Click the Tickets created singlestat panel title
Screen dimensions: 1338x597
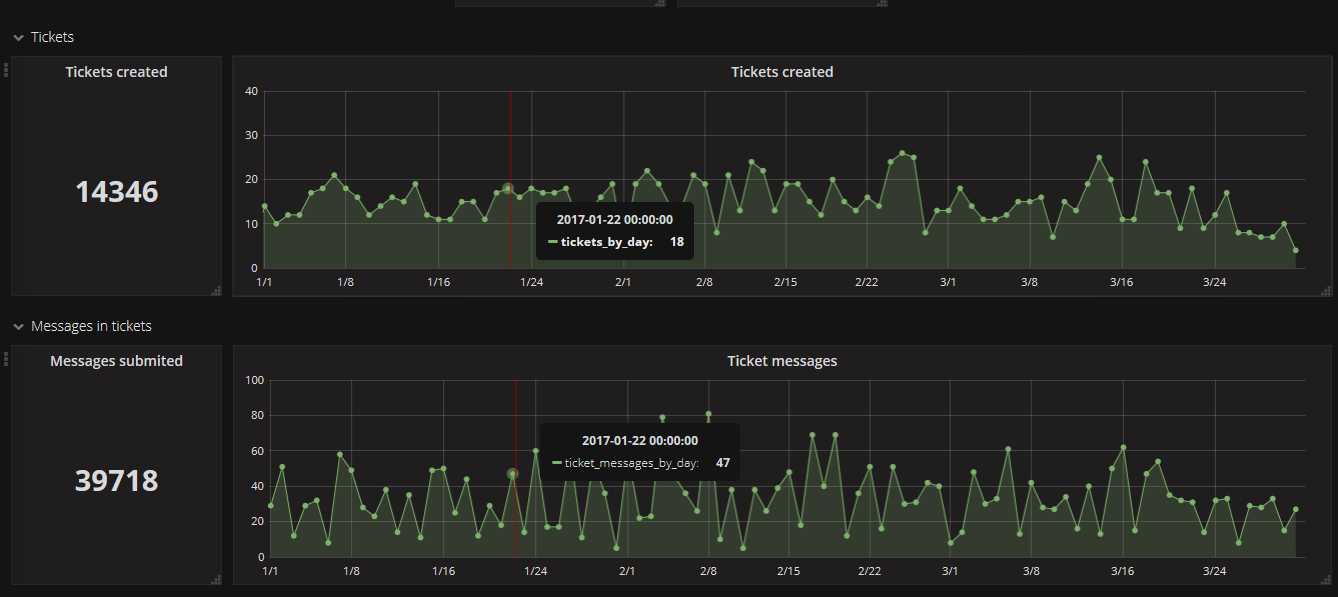point(116,72)
